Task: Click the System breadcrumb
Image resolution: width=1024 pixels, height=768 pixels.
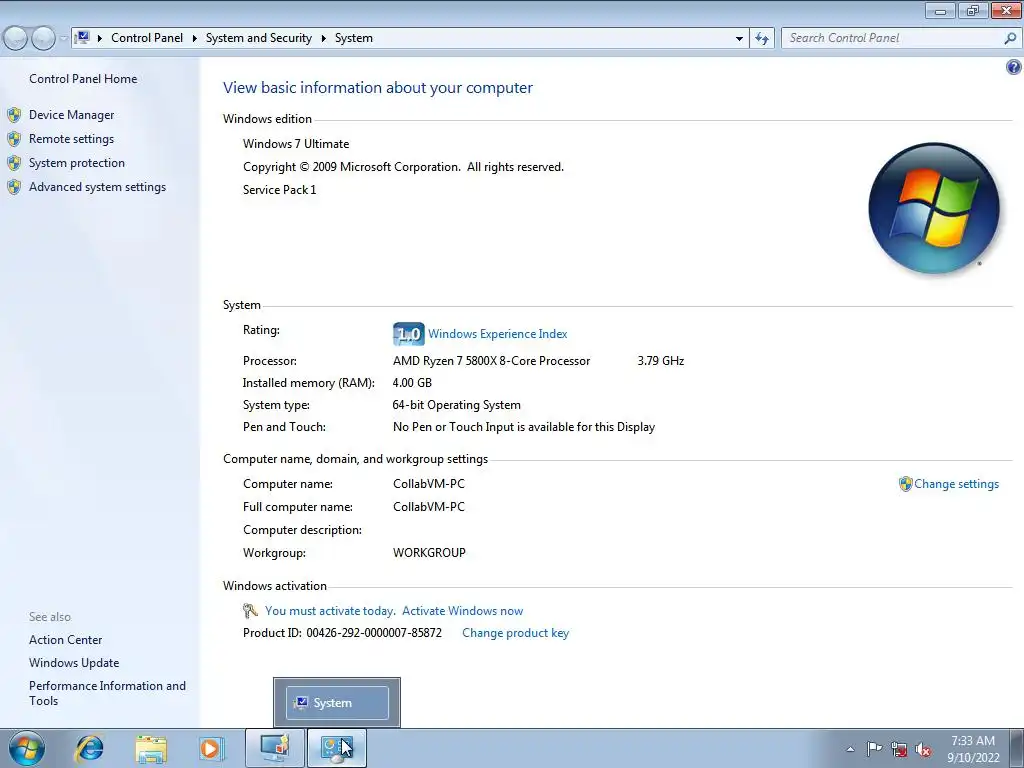Action: coord(353,38)
